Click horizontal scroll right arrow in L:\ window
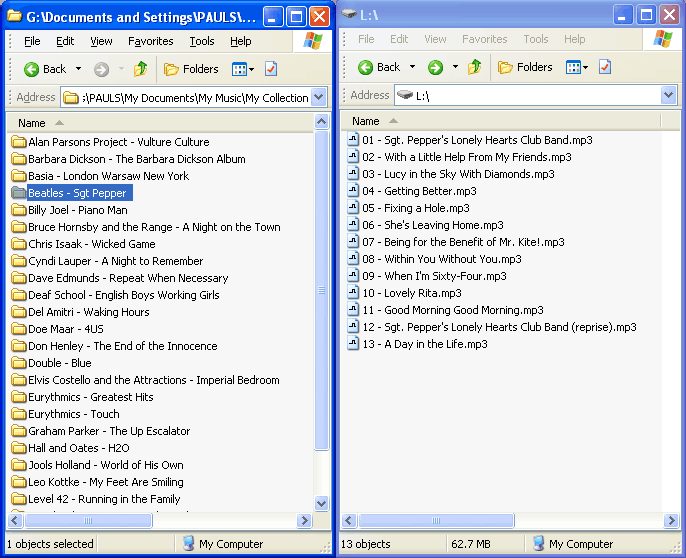The image size is (686, 558). click(670, 520)
